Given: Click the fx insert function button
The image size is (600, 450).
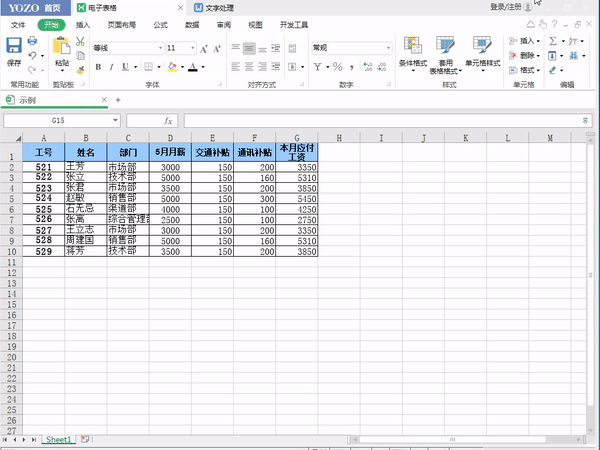Looking at the screenshot, I should (168, 121).
